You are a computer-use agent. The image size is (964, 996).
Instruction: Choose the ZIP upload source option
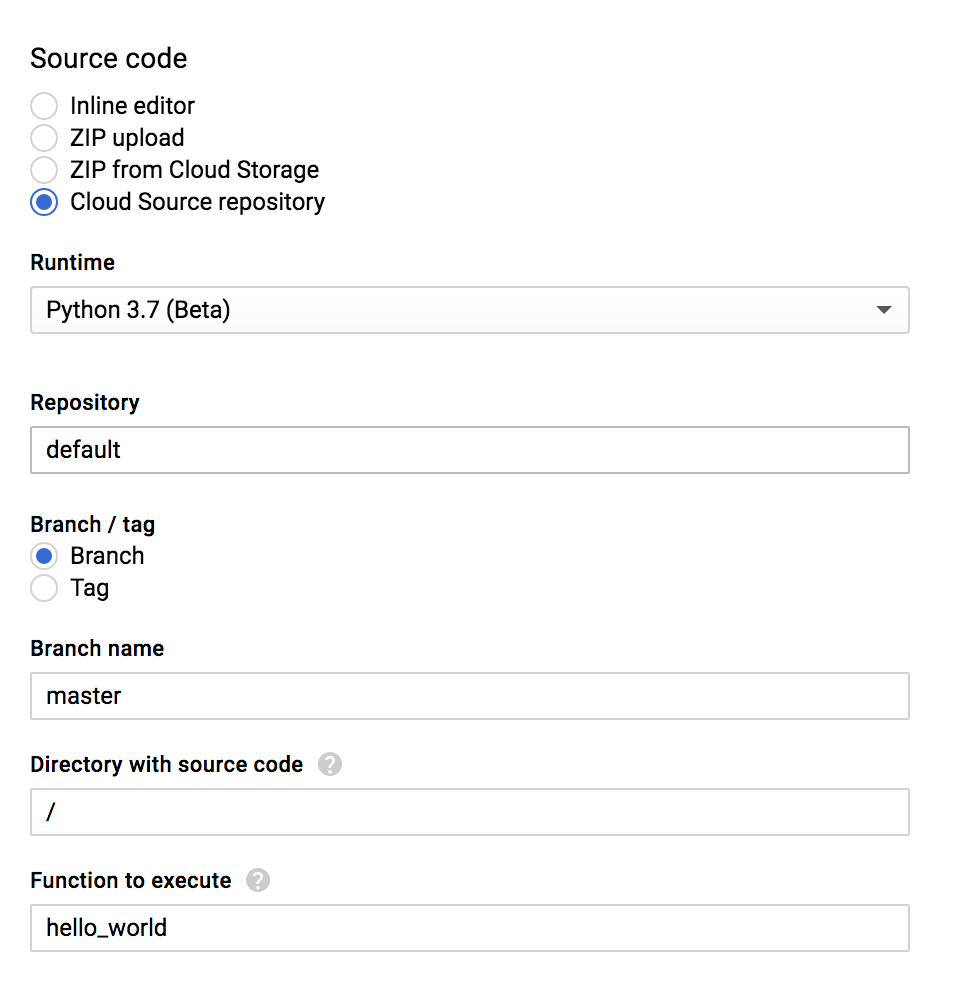pyautogui.click(x=44, y=138)
